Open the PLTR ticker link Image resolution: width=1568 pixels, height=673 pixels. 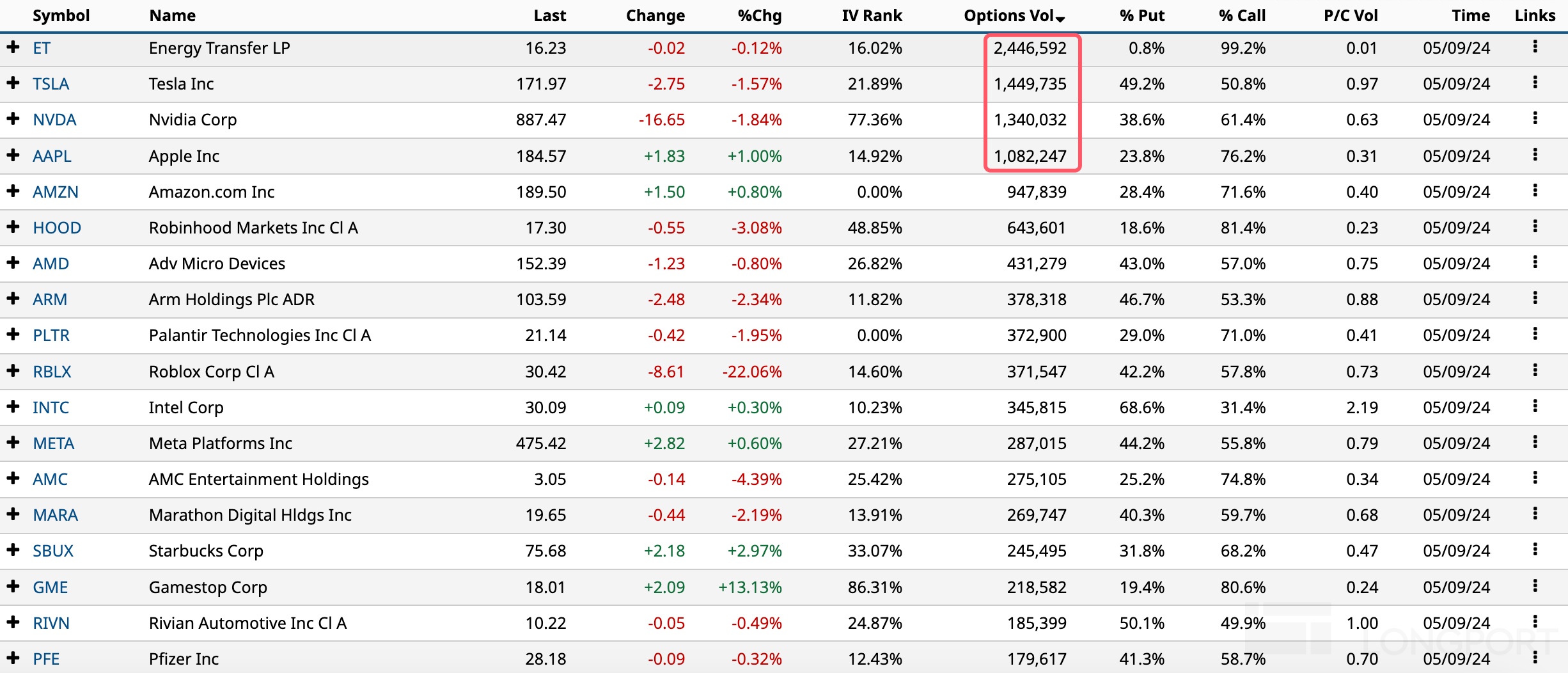click(x=51, y=335)
